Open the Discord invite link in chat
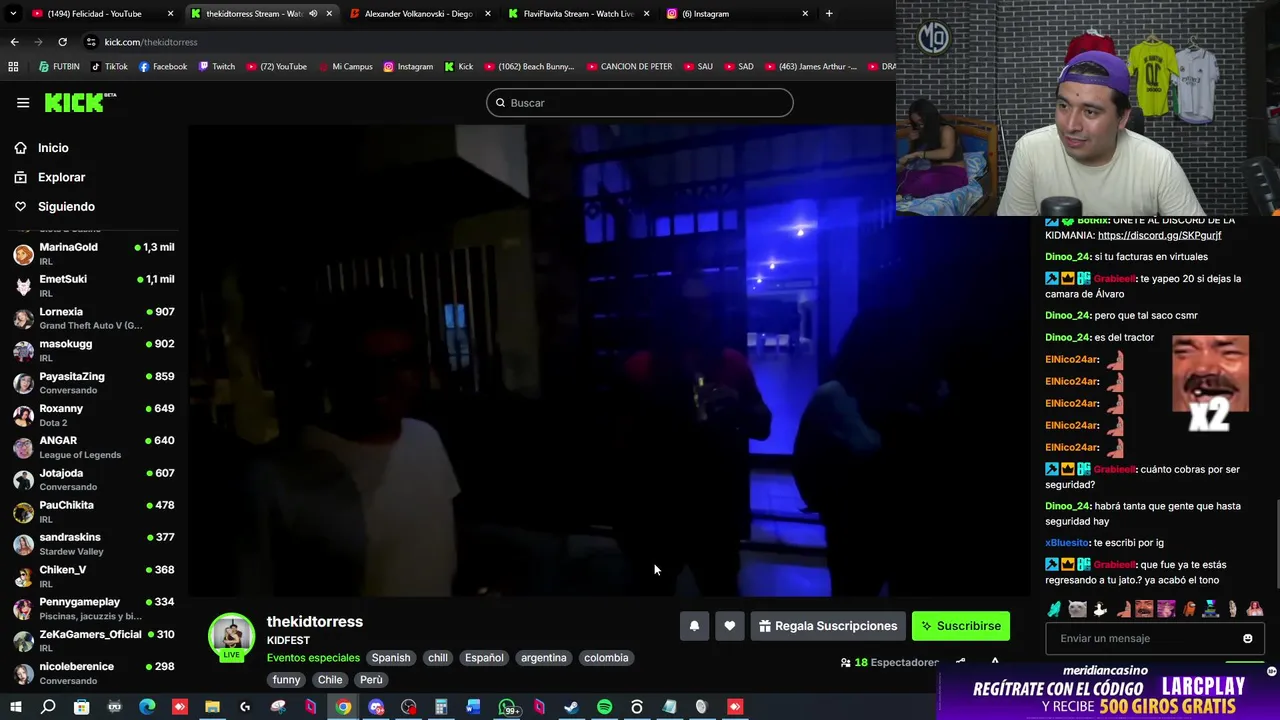This screenshot has height=720, width=1280. tap(1159, 235)
